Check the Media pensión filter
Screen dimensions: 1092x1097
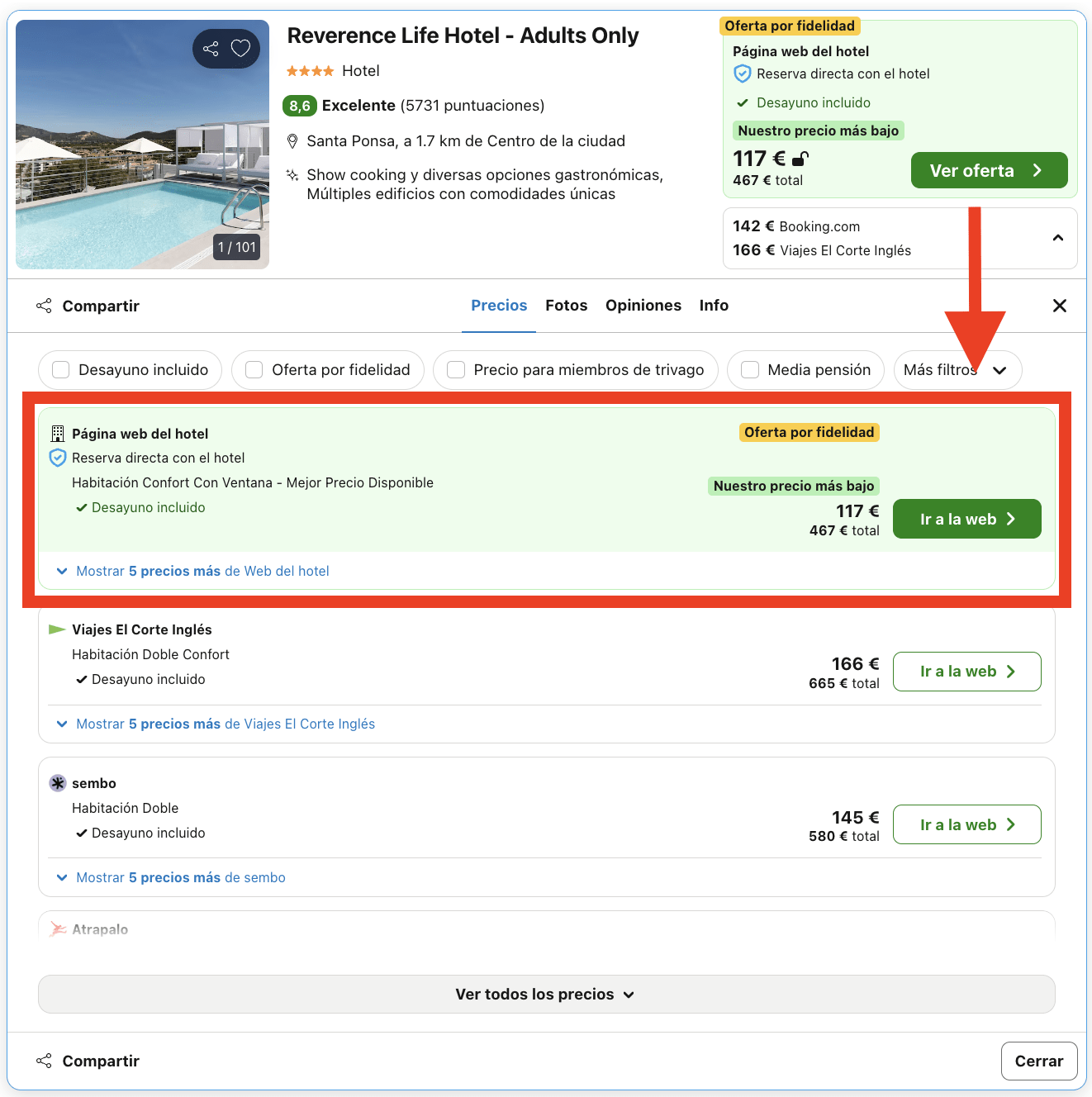750,370
